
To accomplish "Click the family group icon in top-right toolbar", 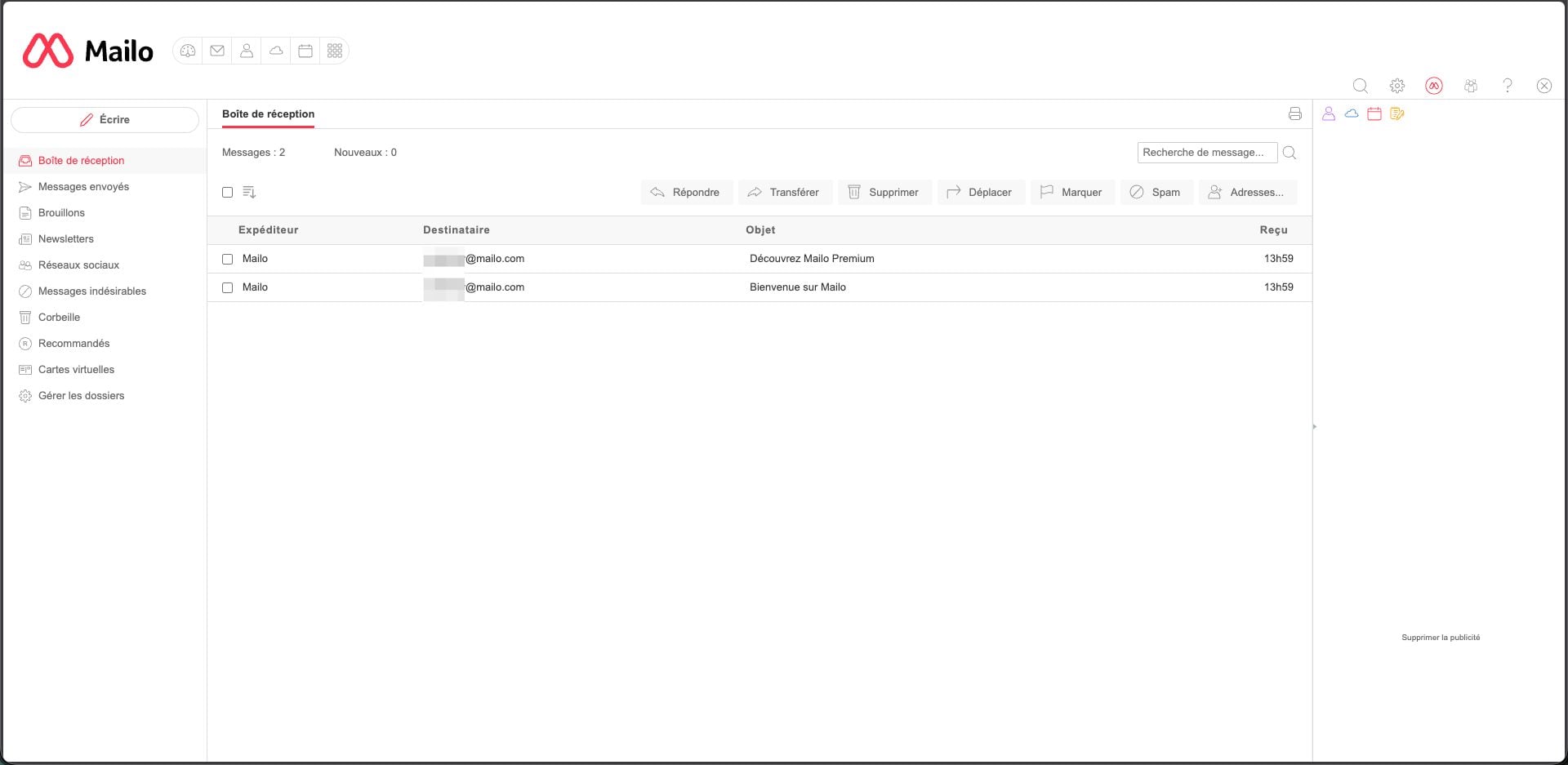I will coord(1471,86).
